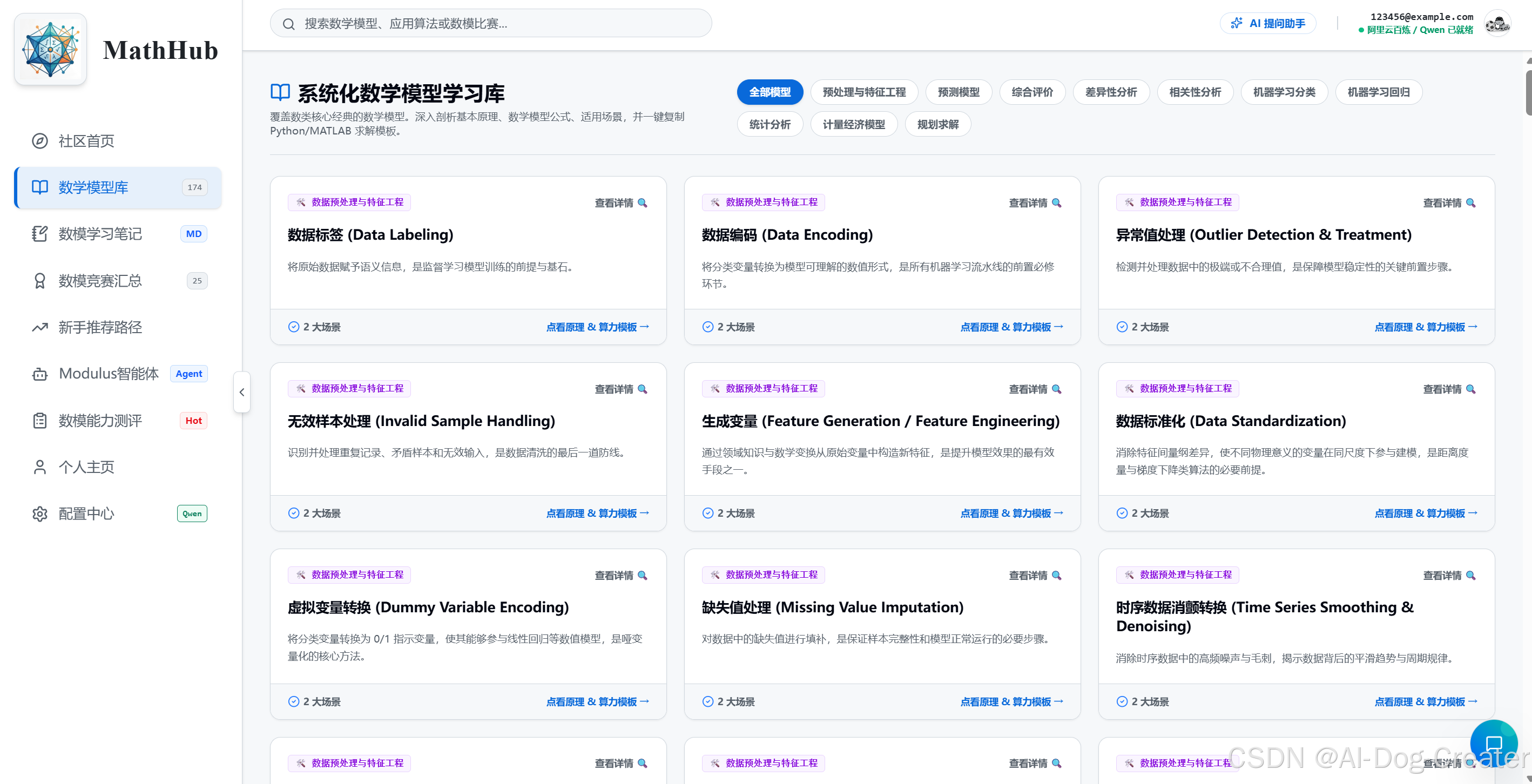
Task: Click the sparkle icon in AI 提问助手
Action: coord(1237,23)
